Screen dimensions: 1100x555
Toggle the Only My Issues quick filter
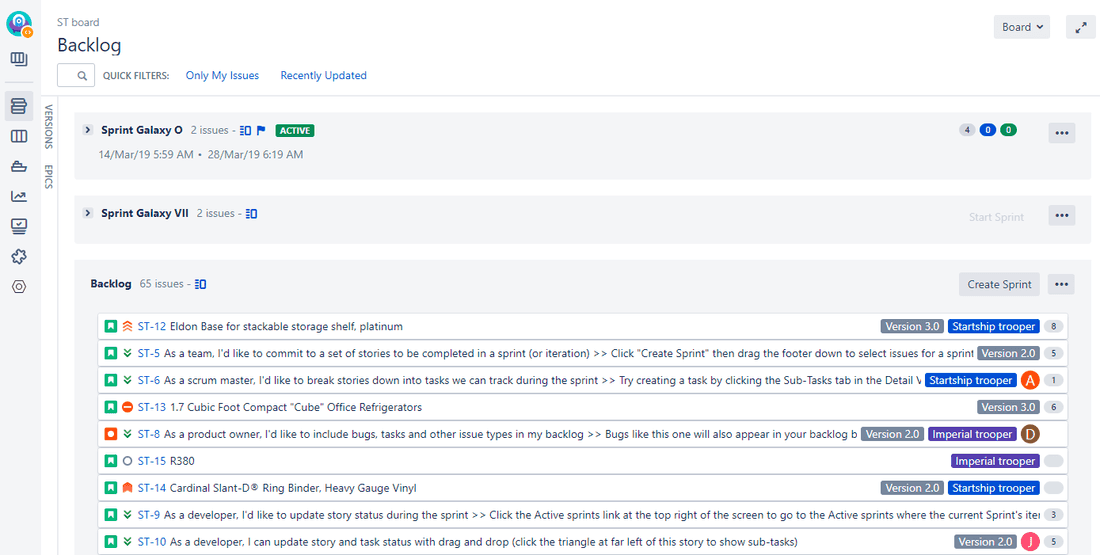pos(222,76)
